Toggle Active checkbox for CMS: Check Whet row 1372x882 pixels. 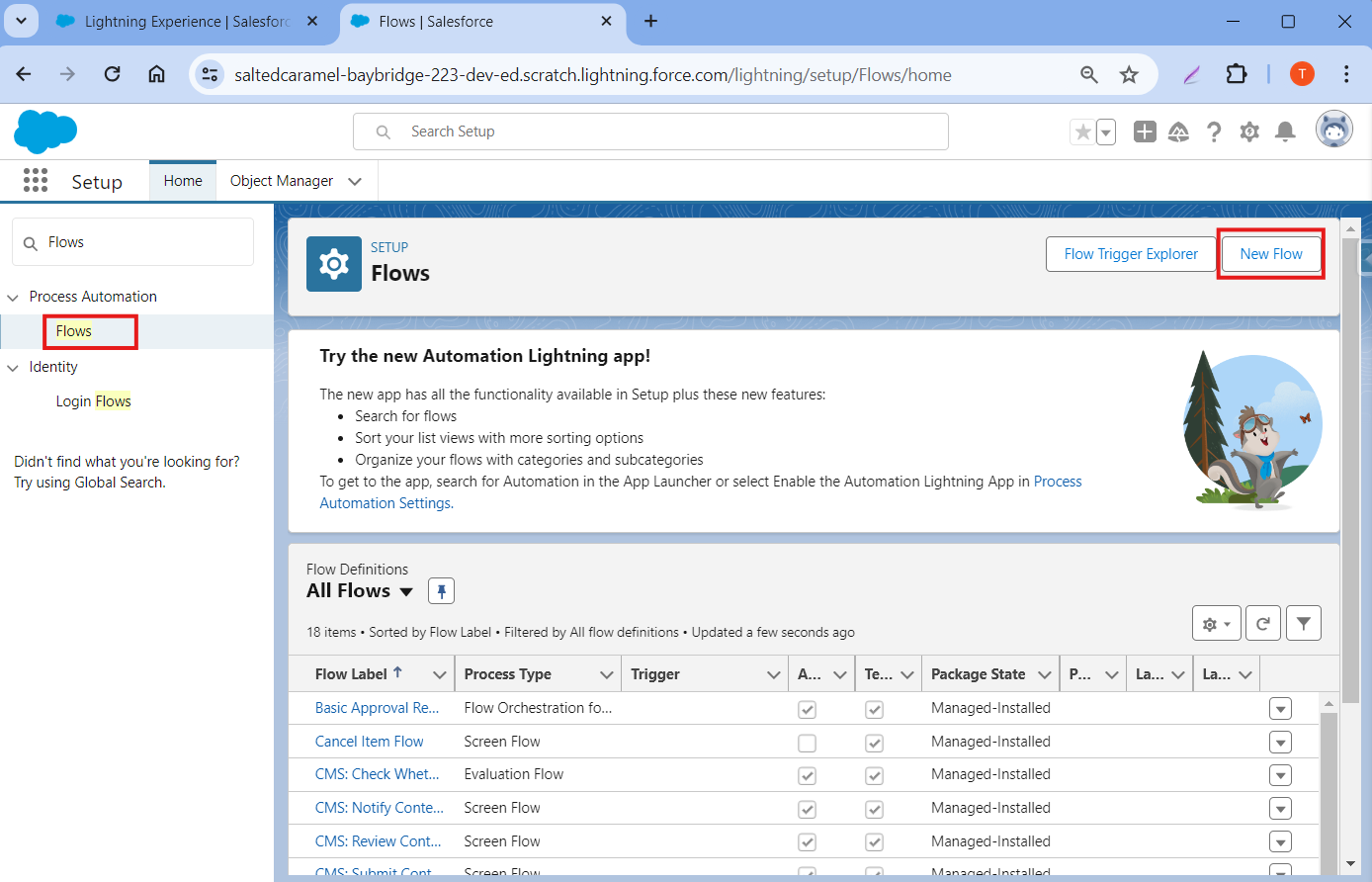pyautogui.click(x=807, y=775)
